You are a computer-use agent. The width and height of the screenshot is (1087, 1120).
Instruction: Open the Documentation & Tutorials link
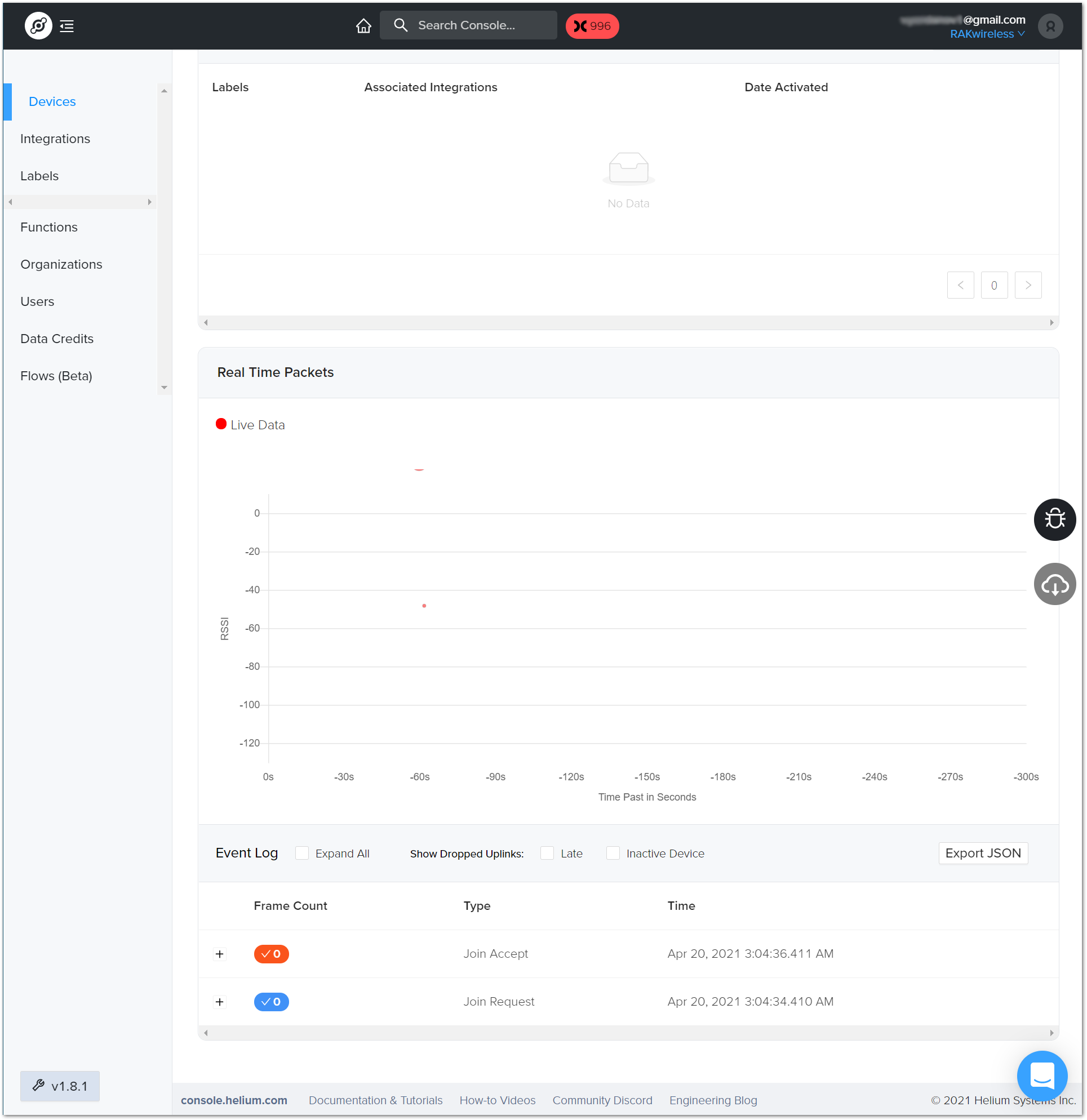click(375, 1100)
